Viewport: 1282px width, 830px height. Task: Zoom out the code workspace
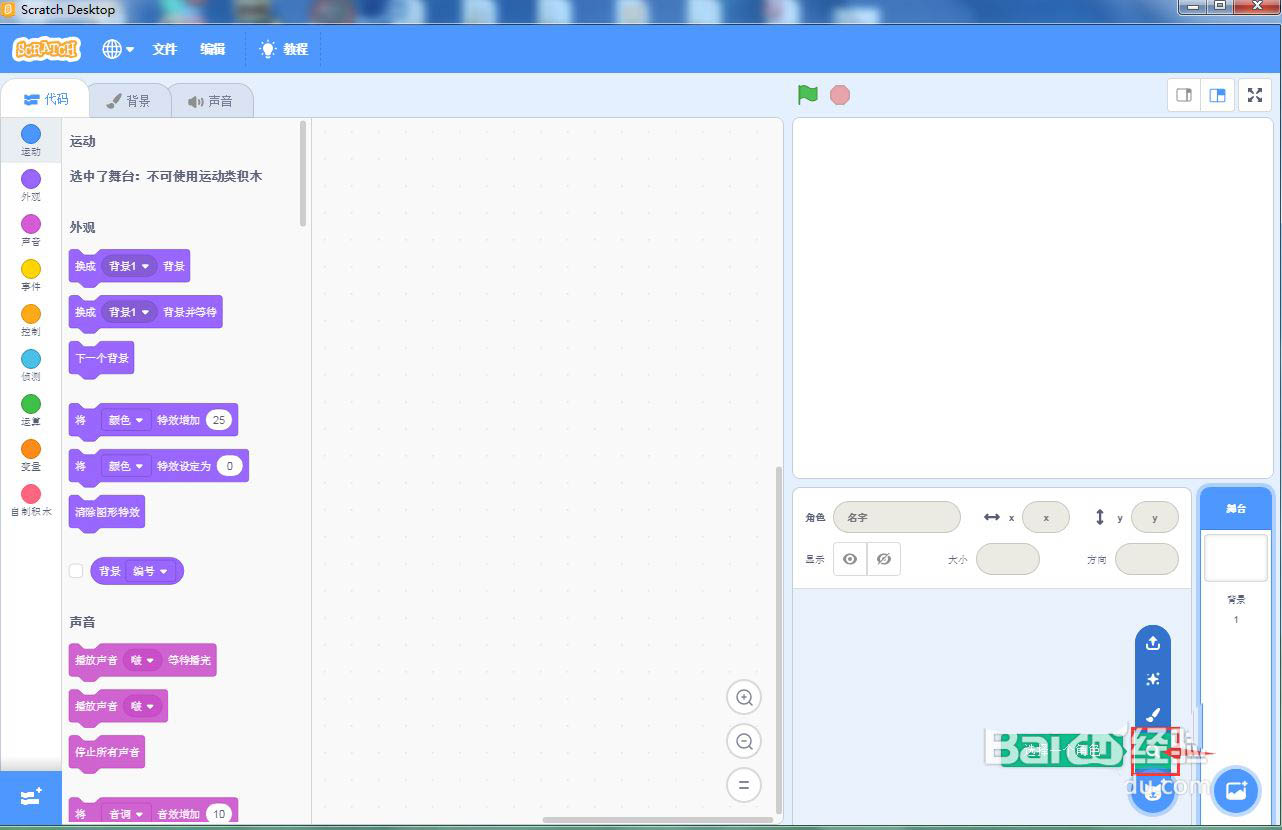[744, 741]
